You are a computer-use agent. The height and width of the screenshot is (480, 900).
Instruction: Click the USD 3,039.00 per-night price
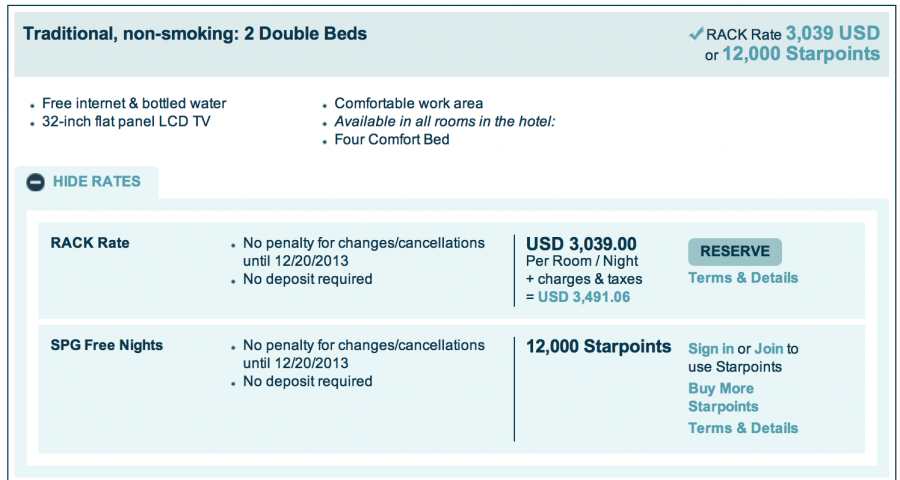pyautogui.click(x=581, y=243)
